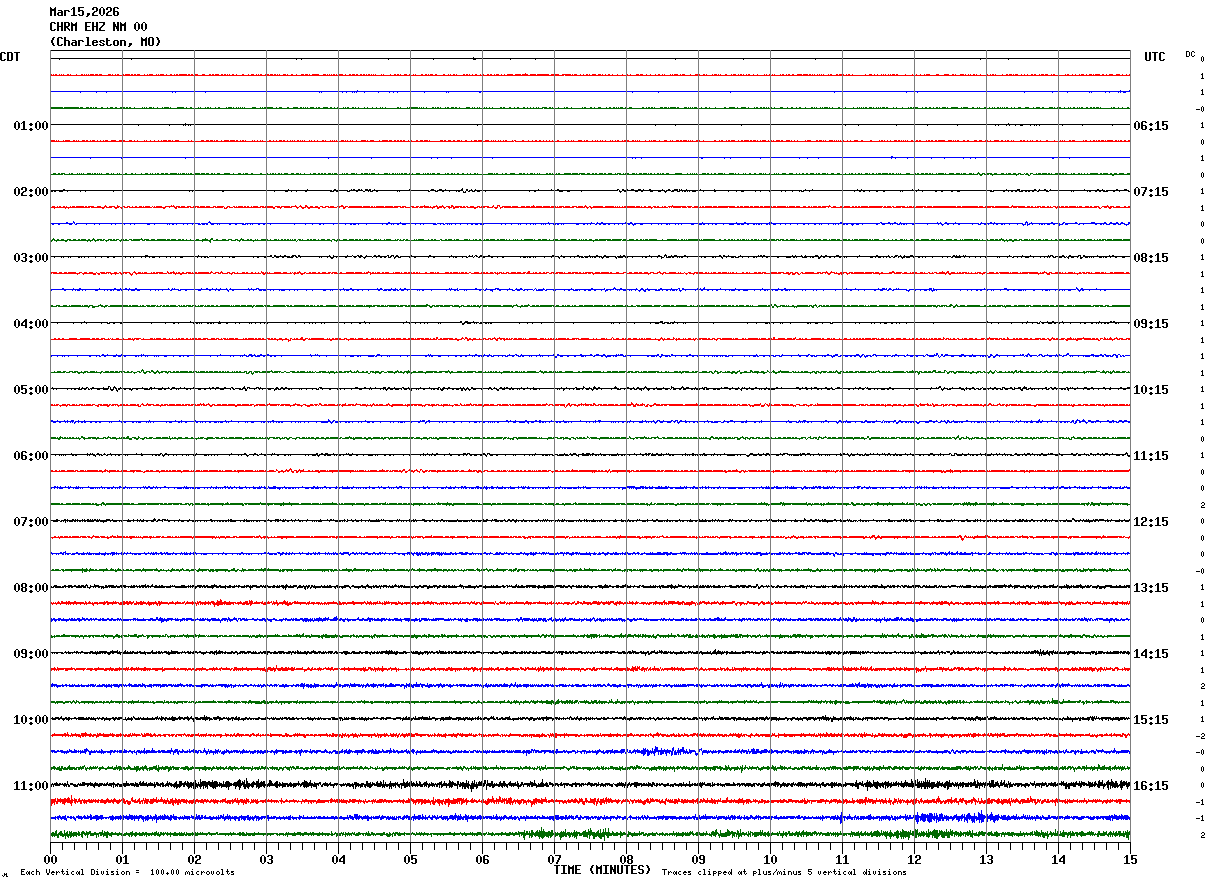Click minute tick label 00 on time axis
The image size is (1210, 886).
(x=50, y=859)
